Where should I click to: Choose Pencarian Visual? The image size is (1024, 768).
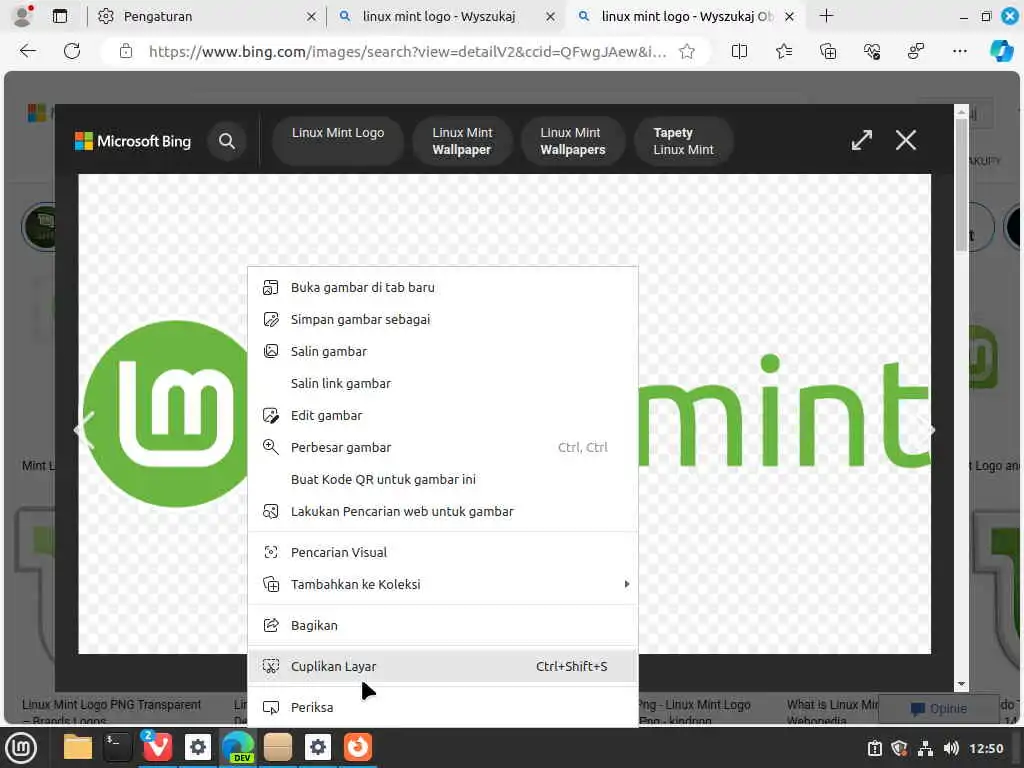(442, 552)
